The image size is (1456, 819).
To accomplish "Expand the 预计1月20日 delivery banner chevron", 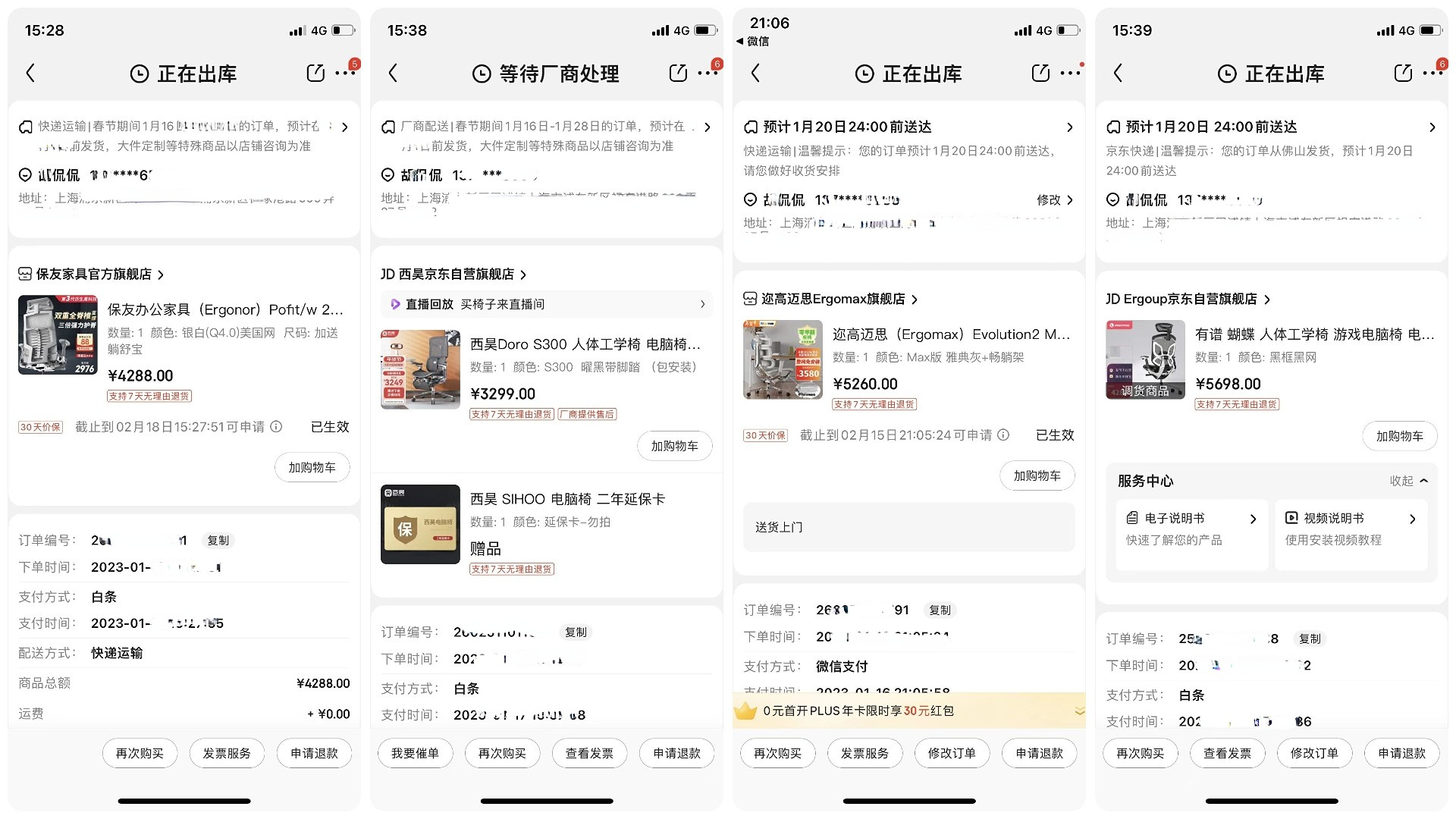I will click(1069, 127).
